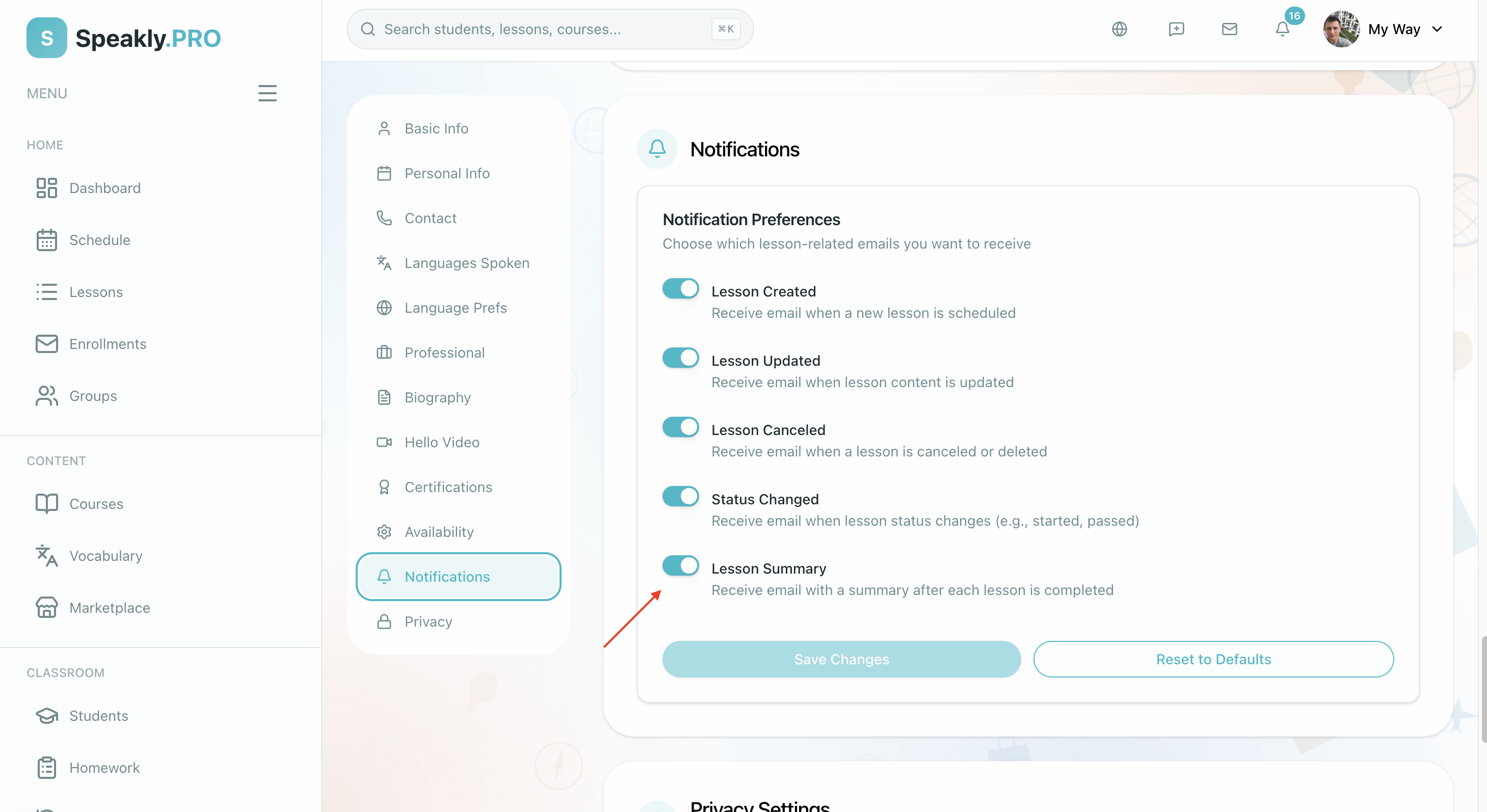Screen dimensions: 1487x812
Task: Click the Enrollments envelope icon
Action: pyautogui.click(x=47, y=344)
